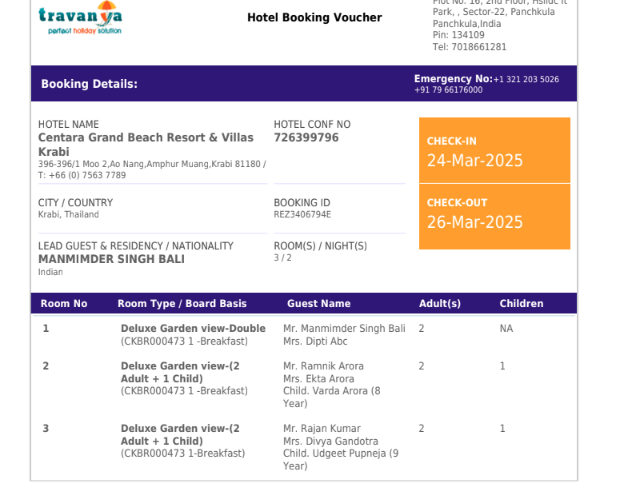This screenshot has width=621, height=498.
Task: Select booking ID REZ3406794E
Action: [x=302, y=214]
